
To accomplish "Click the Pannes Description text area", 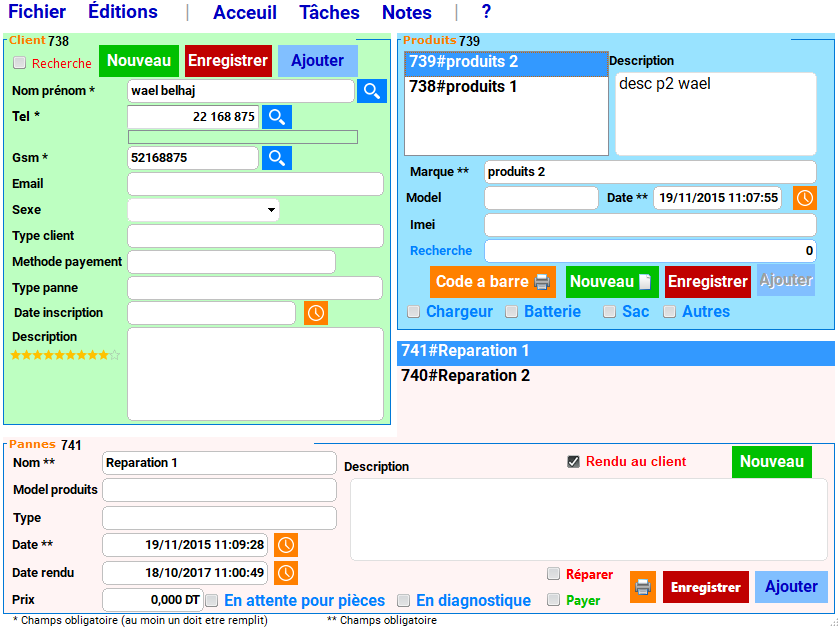I will point(589,520).
